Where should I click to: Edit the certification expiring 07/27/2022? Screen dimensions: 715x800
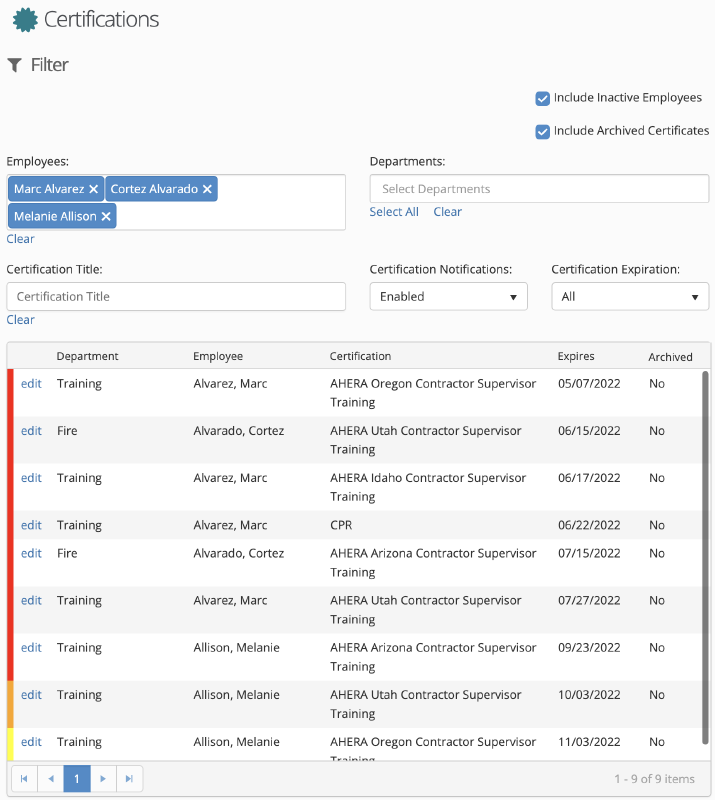coord(31,601)
